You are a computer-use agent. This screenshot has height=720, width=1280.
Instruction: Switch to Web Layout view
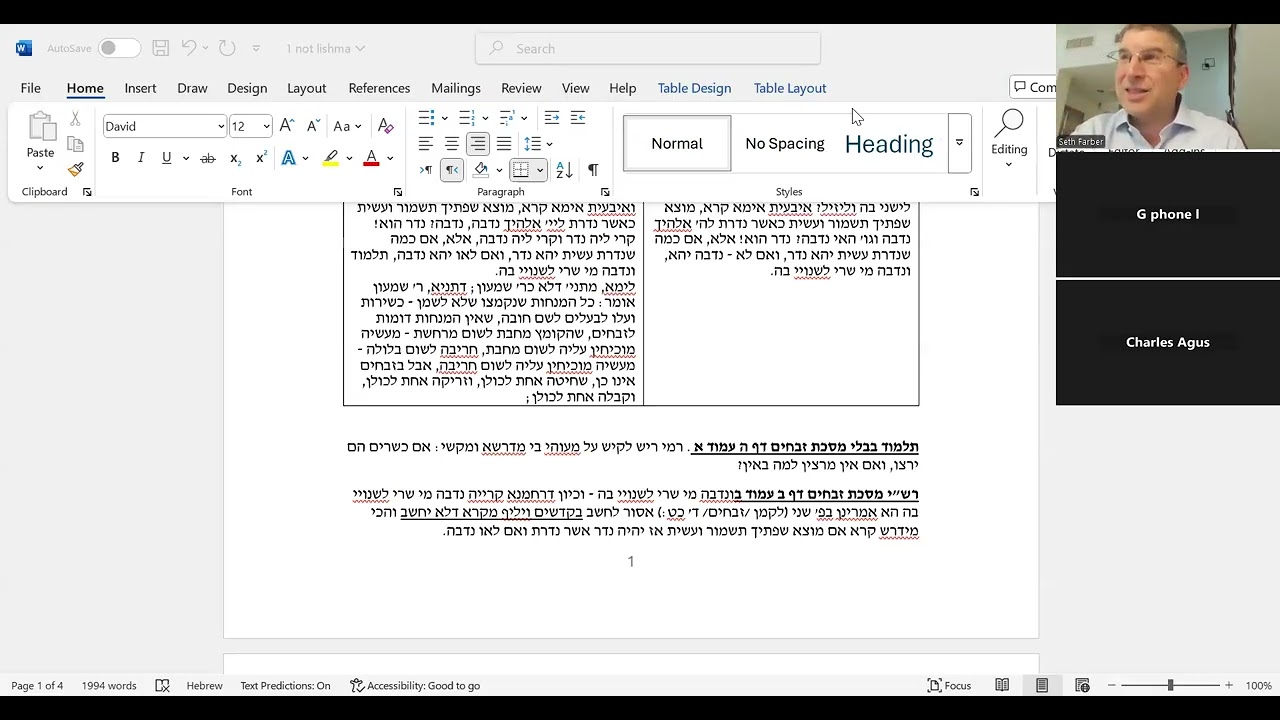pos(1082,685)
